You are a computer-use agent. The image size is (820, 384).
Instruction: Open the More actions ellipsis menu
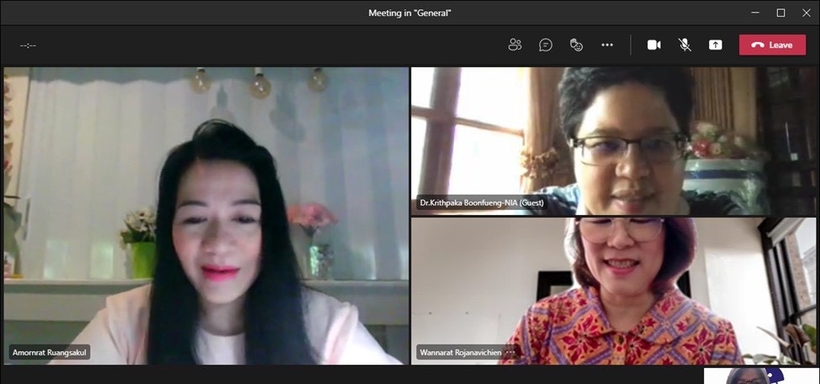point(607,45)
